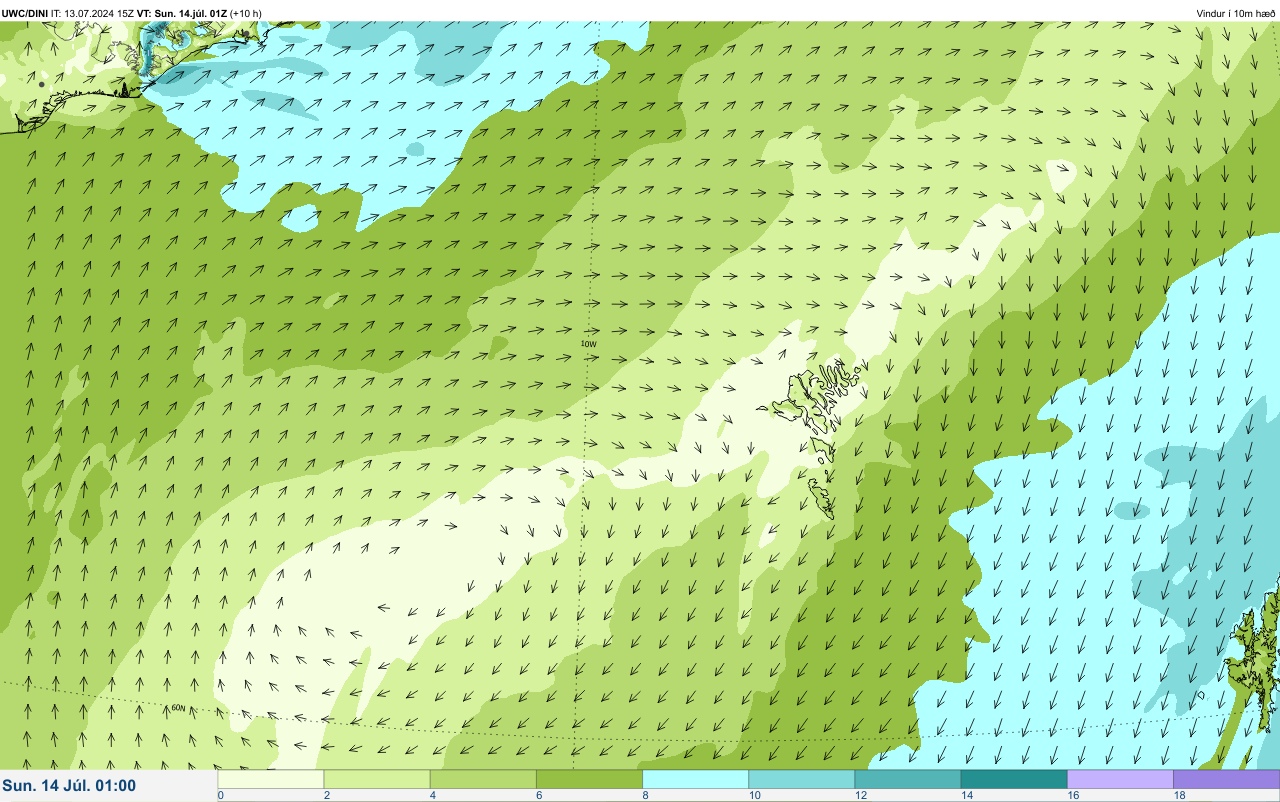Click the "60N" latitude label on map
This screenshot has height=802, width=1280.
[178, 708]
